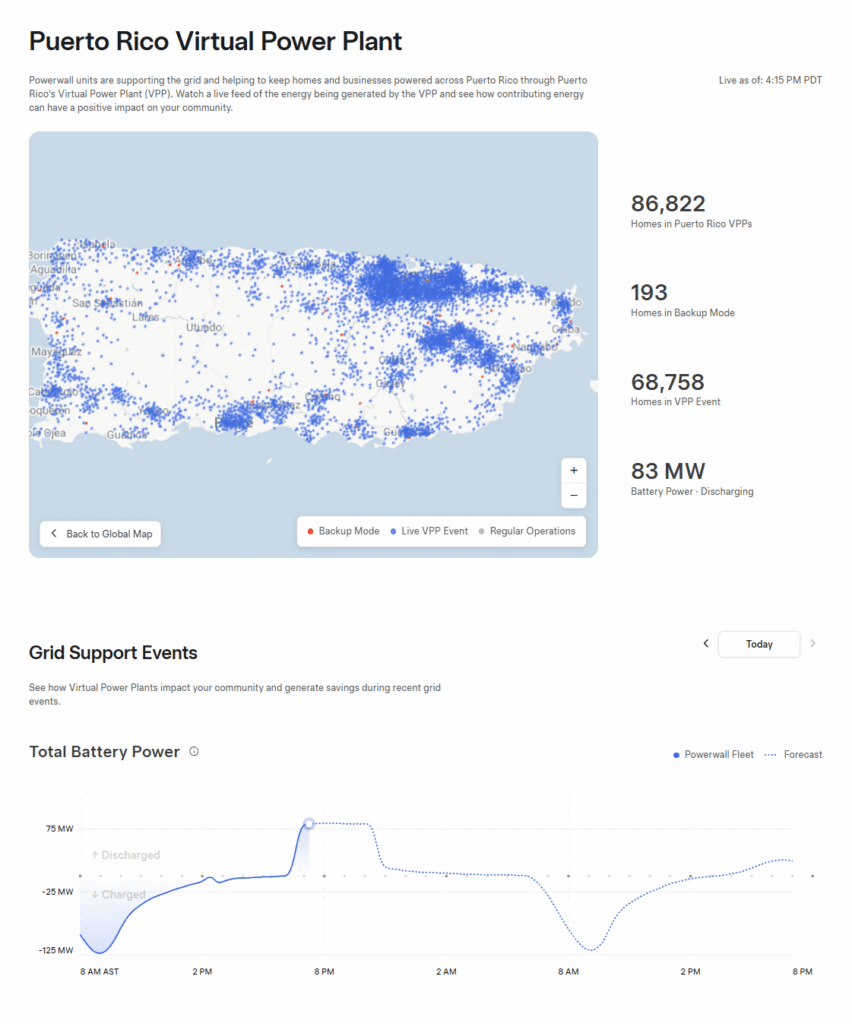Click the 83 MW Battery Power stat

tap(691, 479)
